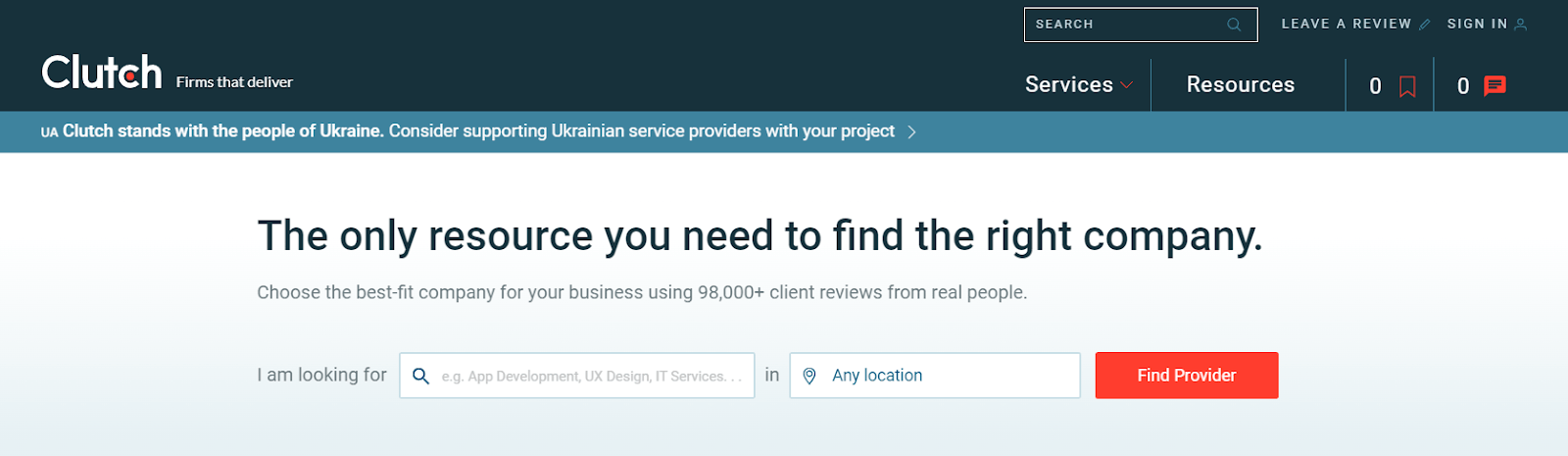Viewport: 1568px width, 456px height.
Task: Click the Clutch logo
Action: pos(102,73)
